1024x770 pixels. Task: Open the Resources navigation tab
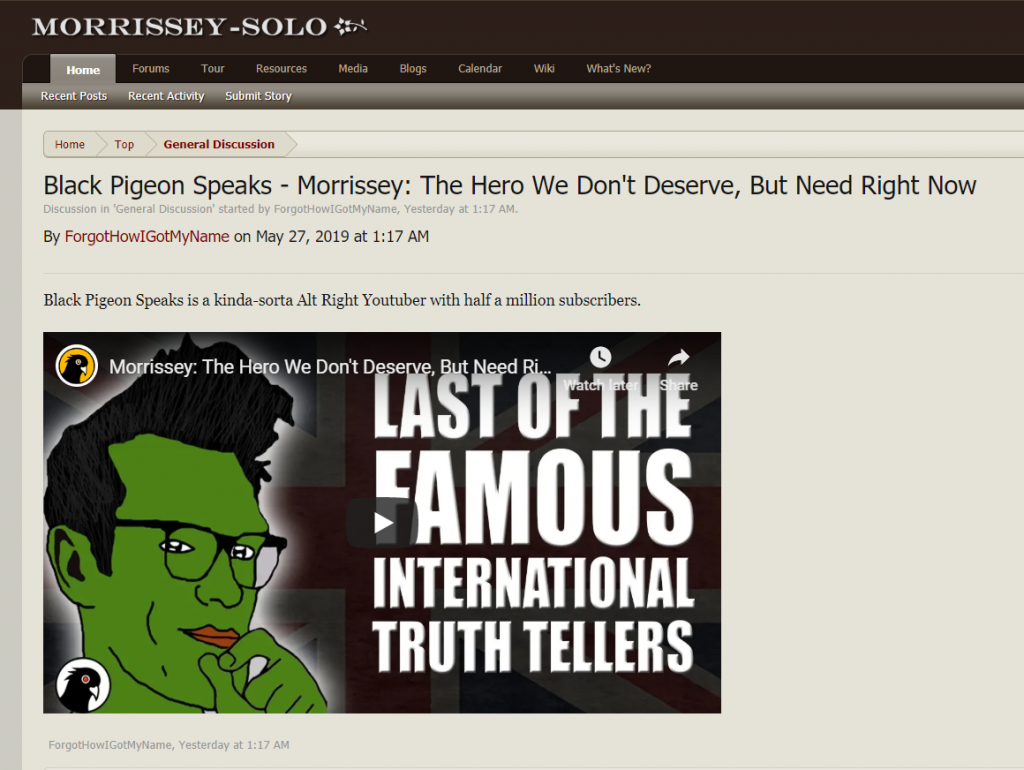point(281,69)
